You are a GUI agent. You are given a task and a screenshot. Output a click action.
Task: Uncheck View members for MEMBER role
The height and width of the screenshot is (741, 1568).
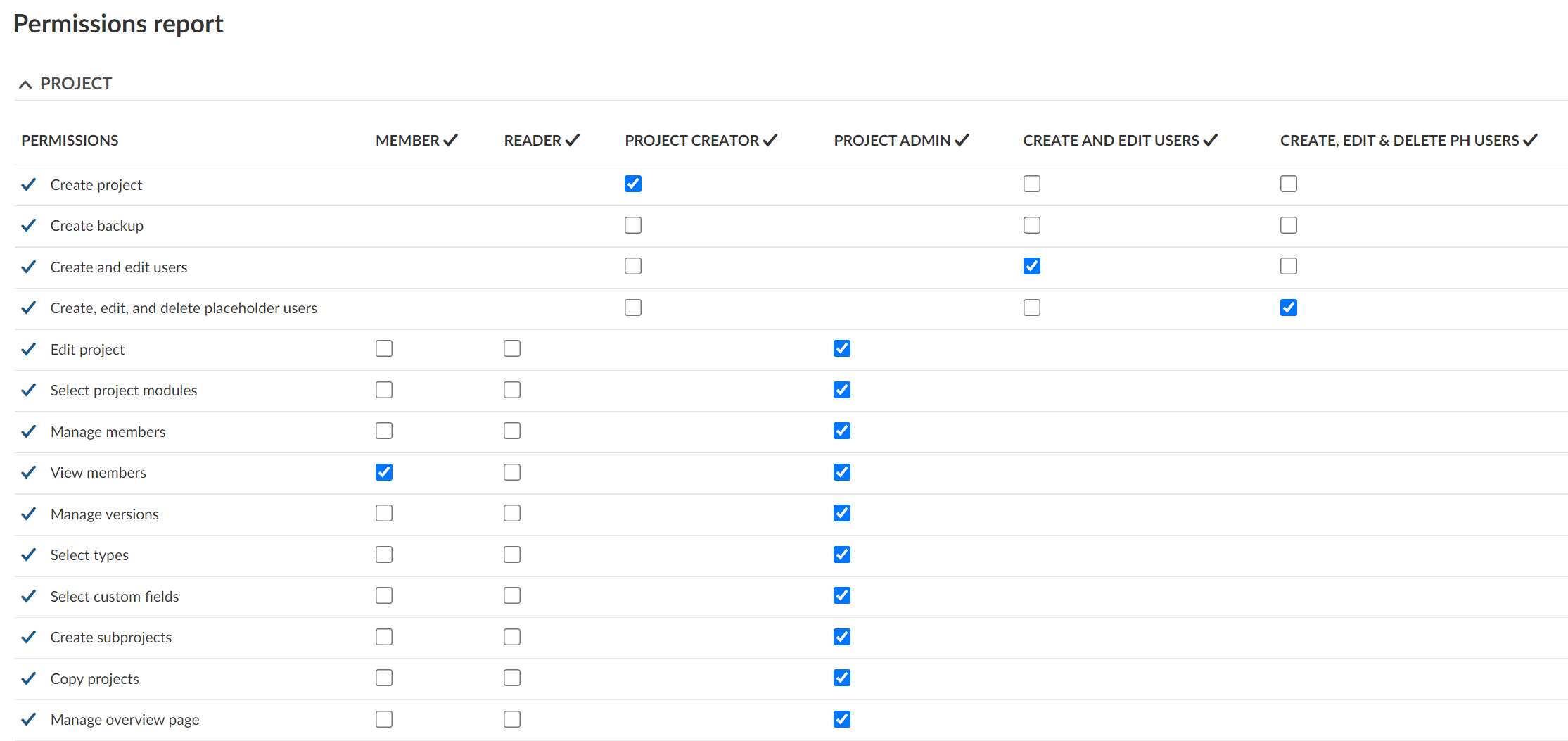tap(383, 472)
